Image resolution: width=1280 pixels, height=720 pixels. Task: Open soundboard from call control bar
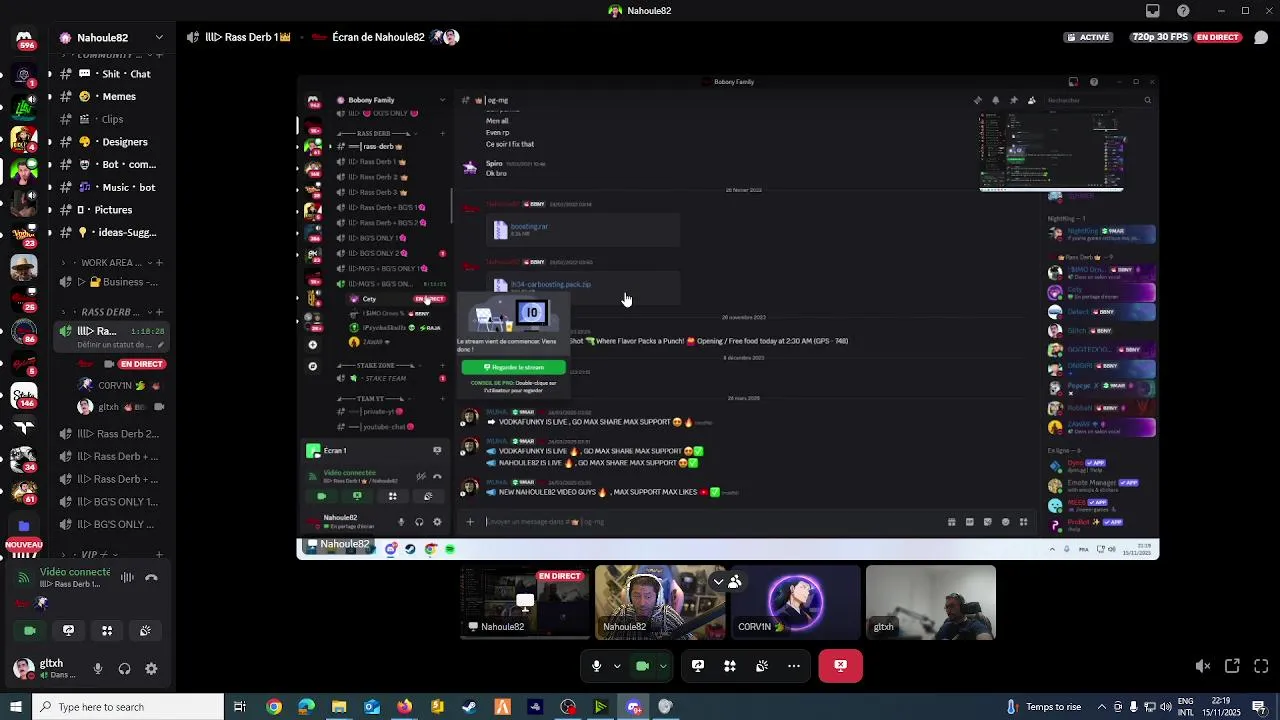762,666
